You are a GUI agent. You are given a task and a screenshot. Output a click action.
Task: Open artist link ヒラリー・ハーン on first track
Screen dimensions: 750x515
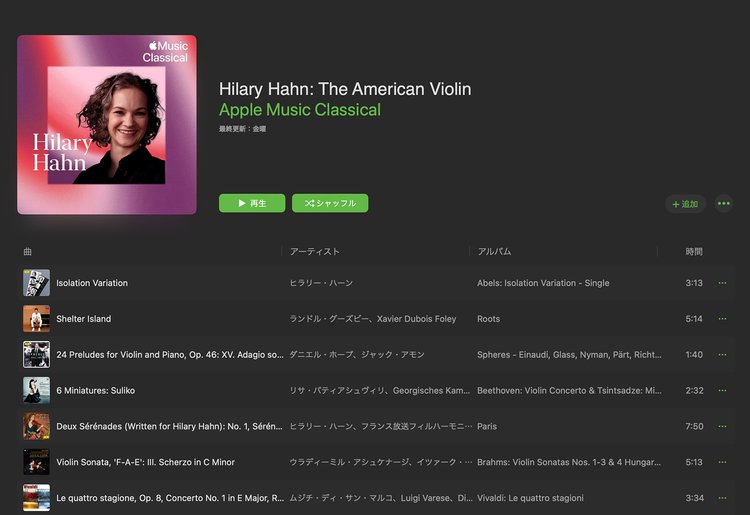coord(321,283)
